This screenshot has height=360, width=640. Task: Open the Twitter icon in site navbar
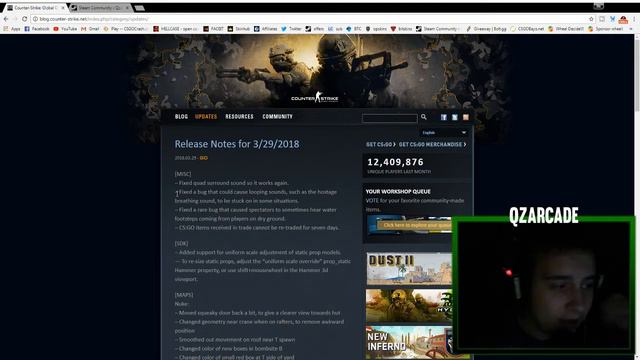coord(455,117)
